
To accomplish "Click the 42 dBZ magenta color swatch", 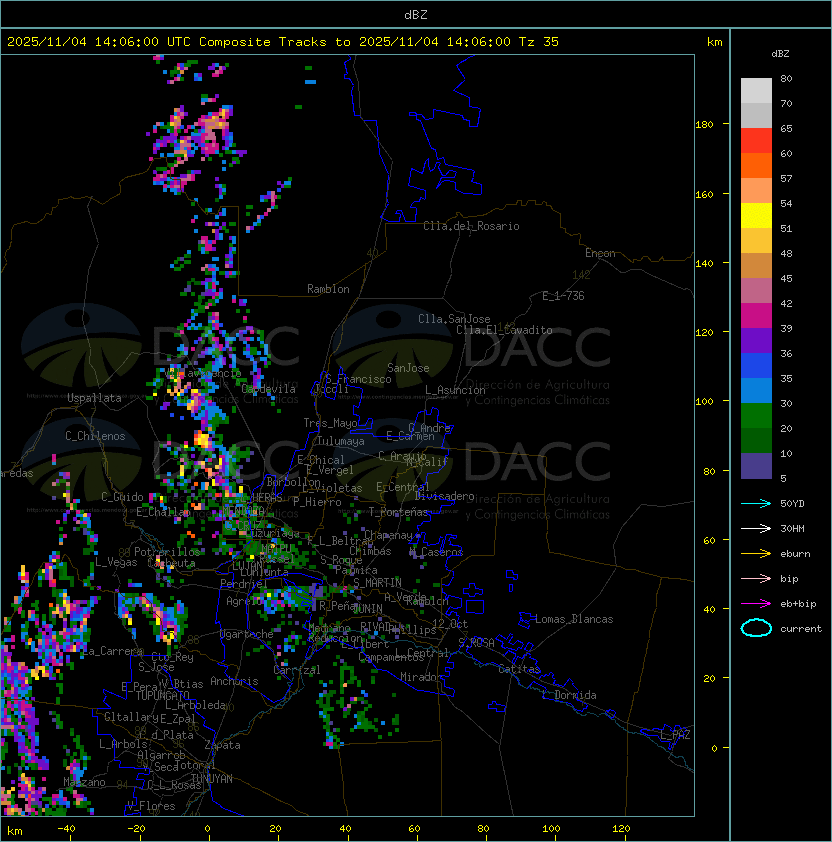I will 756,316.
